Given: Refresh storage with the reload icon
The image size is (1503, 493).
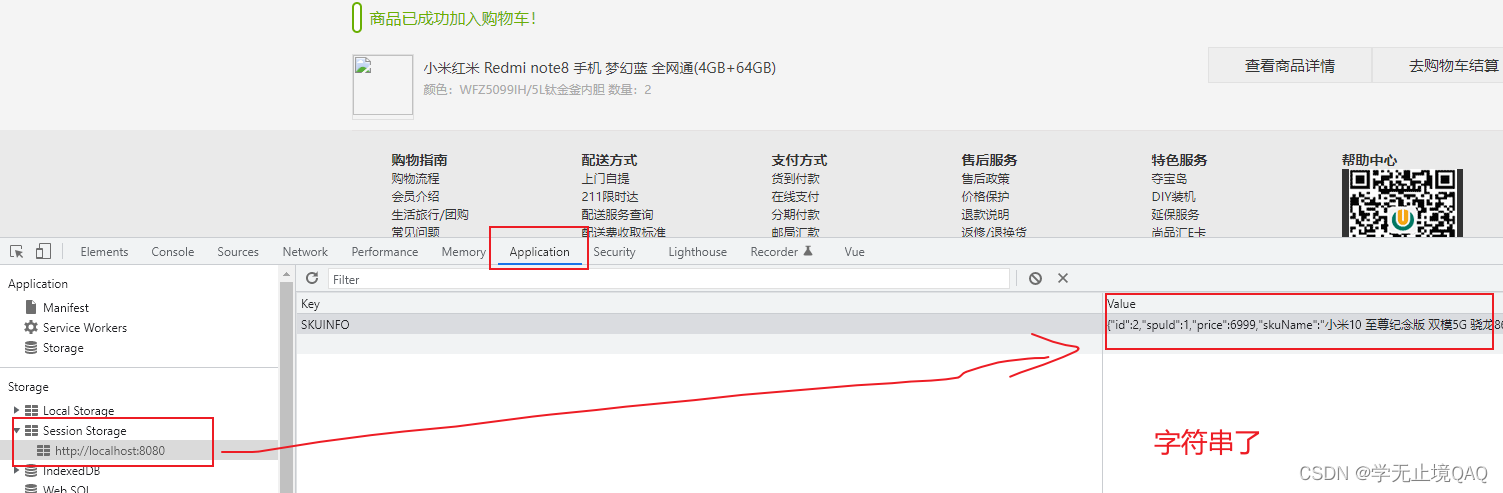Looking at the screenshot, I should 312,278.
